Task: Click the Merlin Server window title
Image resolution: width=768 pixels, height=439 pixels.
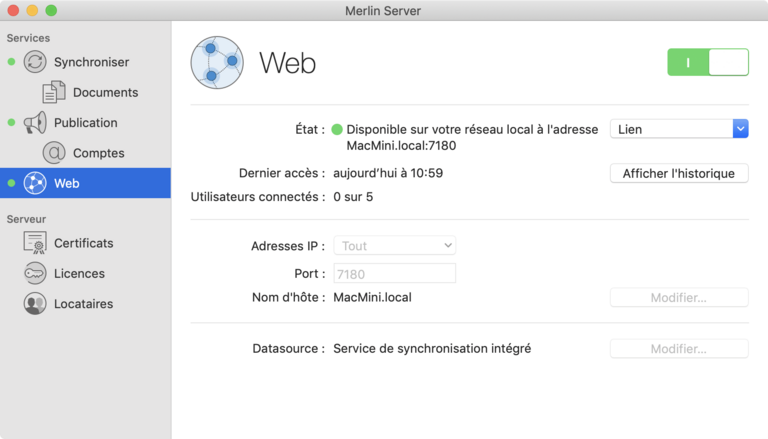Action: pos(383,11)
